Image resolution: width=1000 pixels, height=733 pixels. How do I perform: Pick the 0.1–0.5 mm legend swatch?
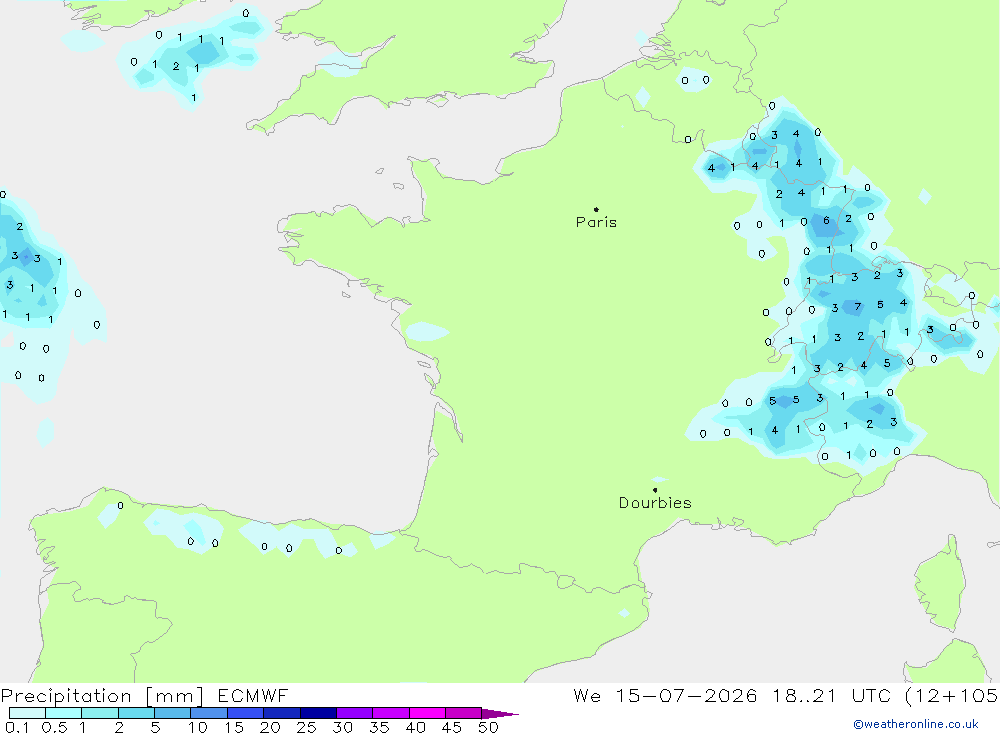point(27,713)
